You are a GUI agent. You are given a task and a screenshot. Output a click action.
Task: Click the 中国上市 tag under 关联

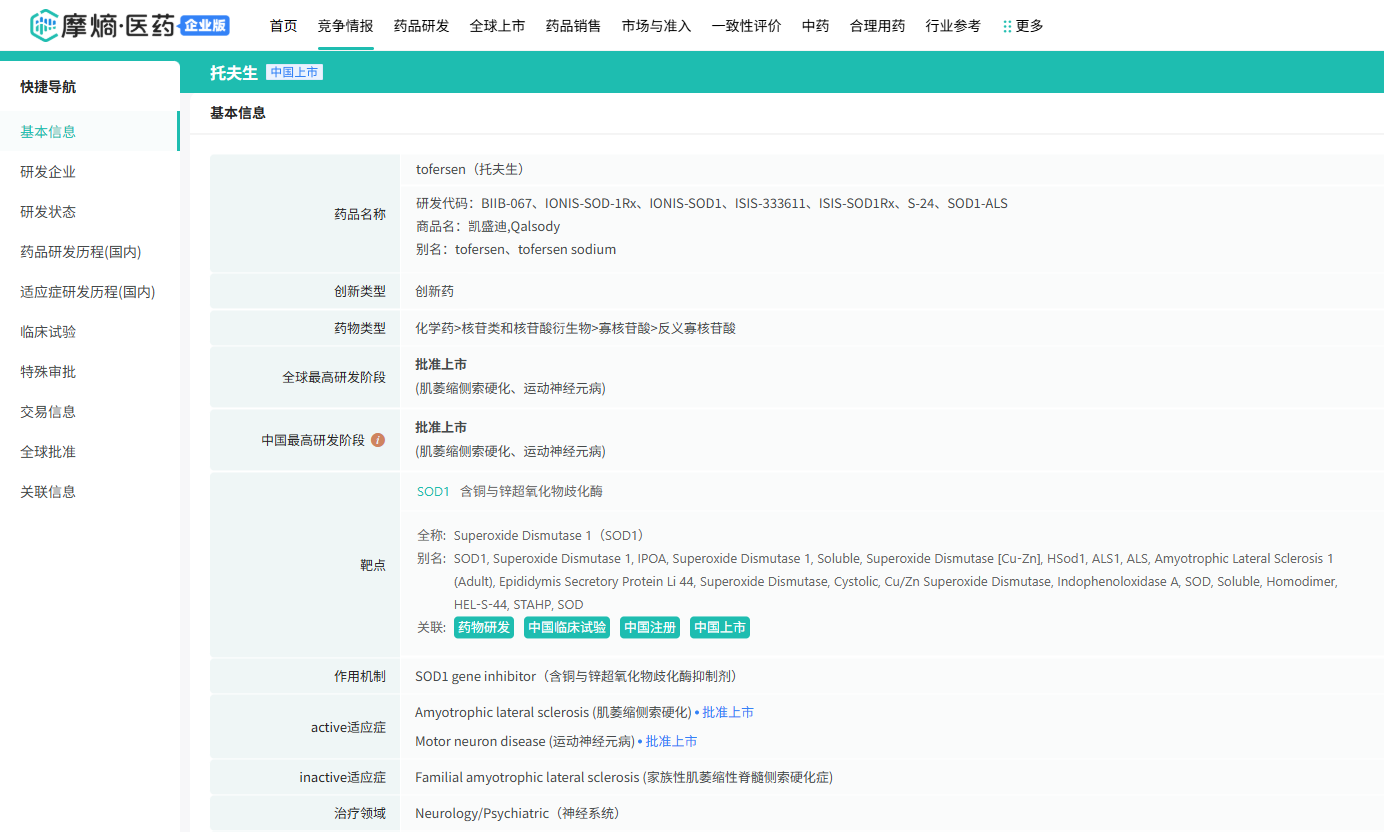[x=720, y=627]
